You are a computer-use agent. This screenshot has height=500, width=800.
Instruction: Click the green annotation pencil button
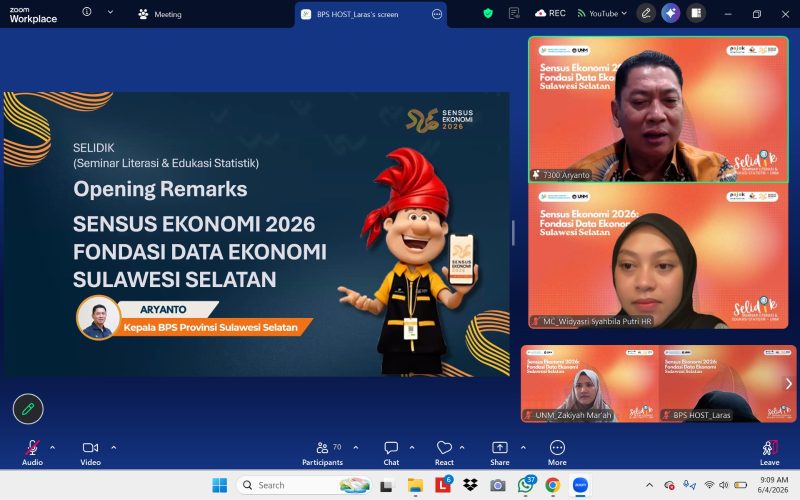click(28, 409)
